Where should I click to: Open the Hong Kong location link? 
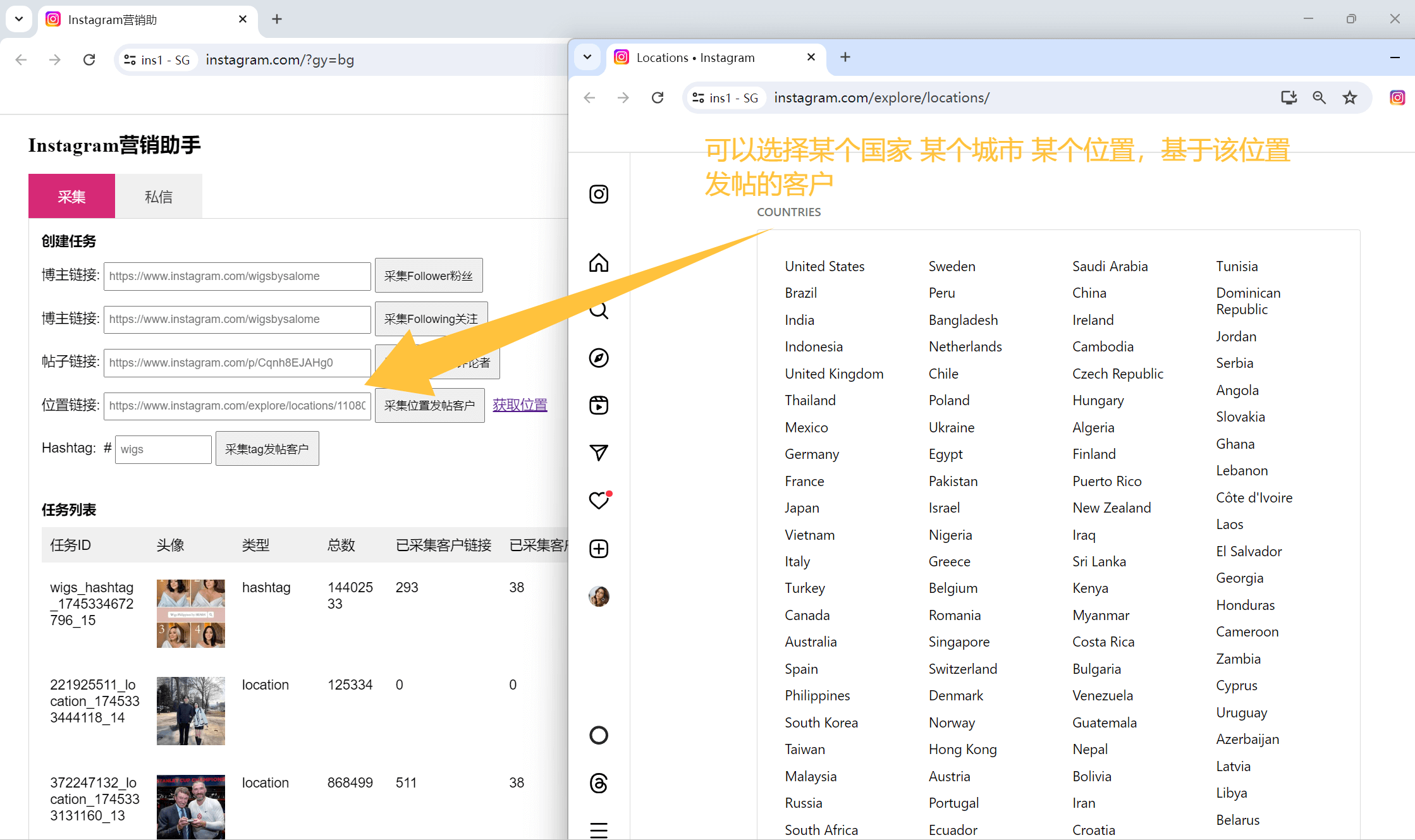[x=962, y=749]
